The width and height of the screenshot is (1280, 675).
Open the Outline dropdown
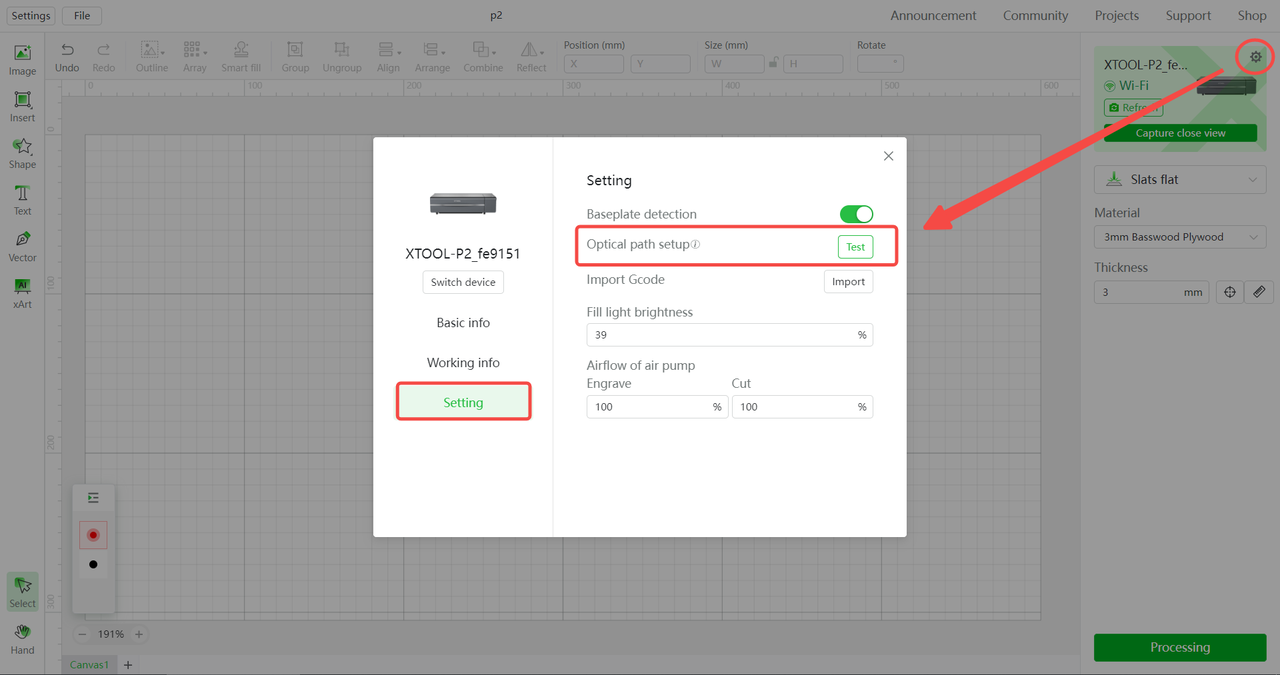click(x=152, y=57)
